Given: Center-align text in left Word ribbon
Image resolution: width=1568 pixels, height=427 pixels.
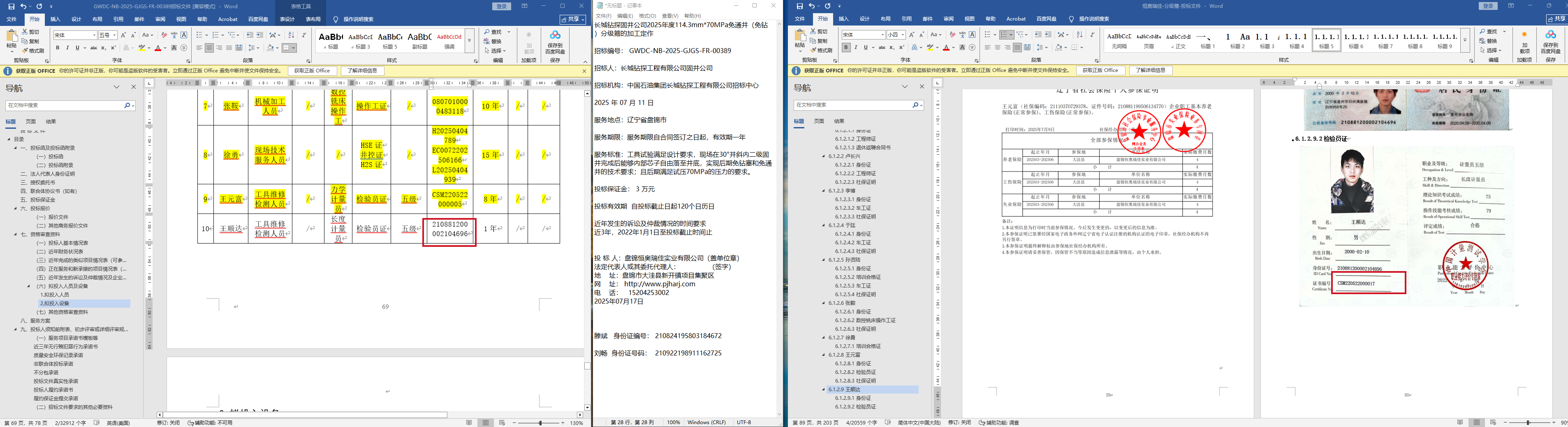Looking at the screenshot, I should [x=209, y=47].
